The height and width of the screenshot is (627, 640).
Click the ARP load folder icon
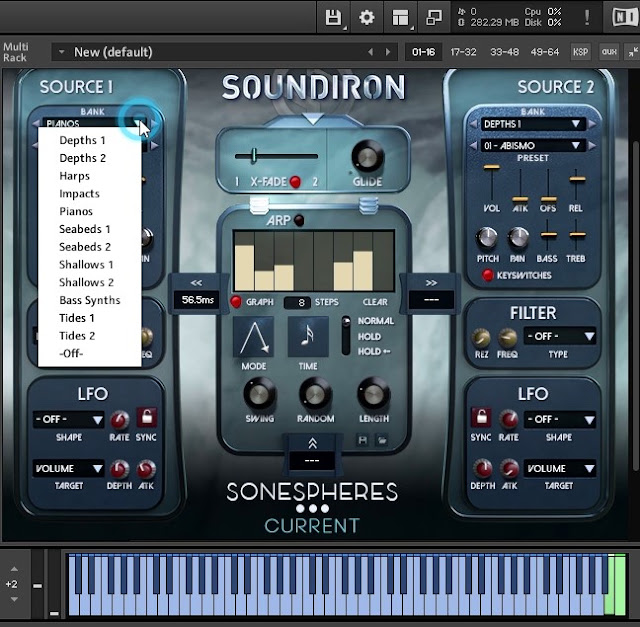[x=382, y=440]
